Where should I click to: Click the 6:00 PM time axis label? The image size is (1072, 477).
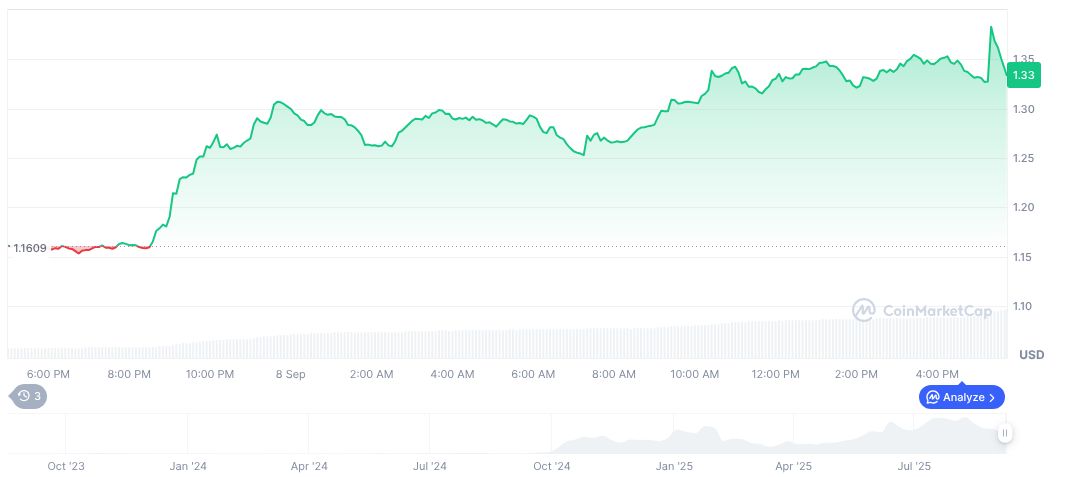click(x=48, y=374)
